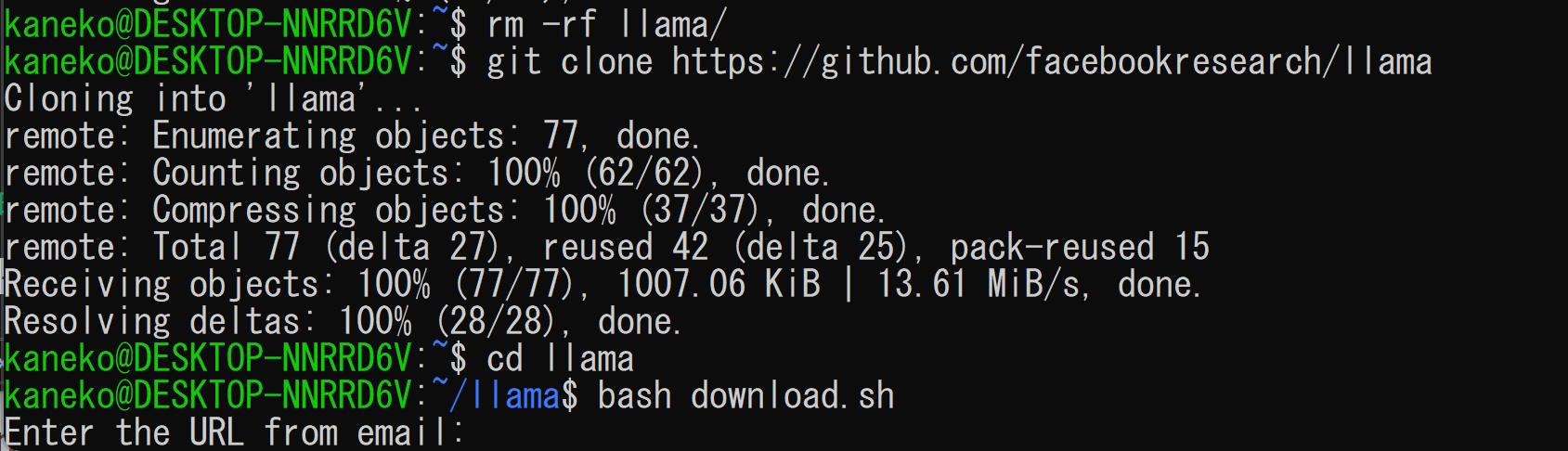The image size is (1568, 451).
Task: Click the 'git clone' command words
Action: pyautogui.click(x=569, y=62)
